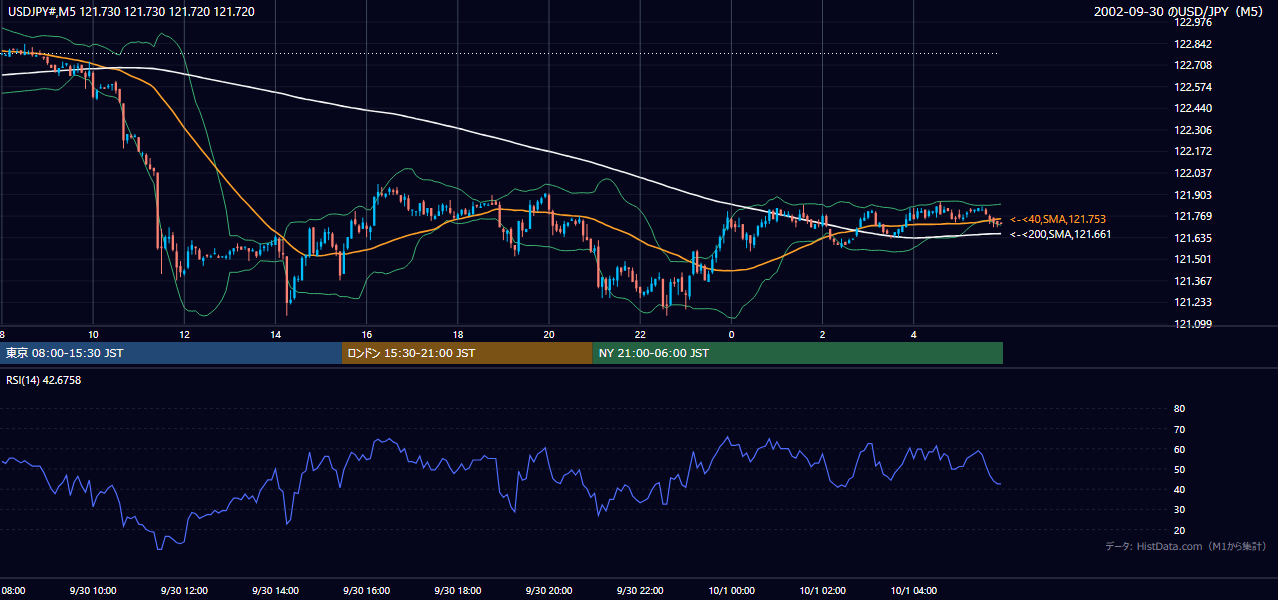The width and height of the screenshot is (1278, 600).
Task: Click hour label 22 under price chart
Action: (640, 334)
